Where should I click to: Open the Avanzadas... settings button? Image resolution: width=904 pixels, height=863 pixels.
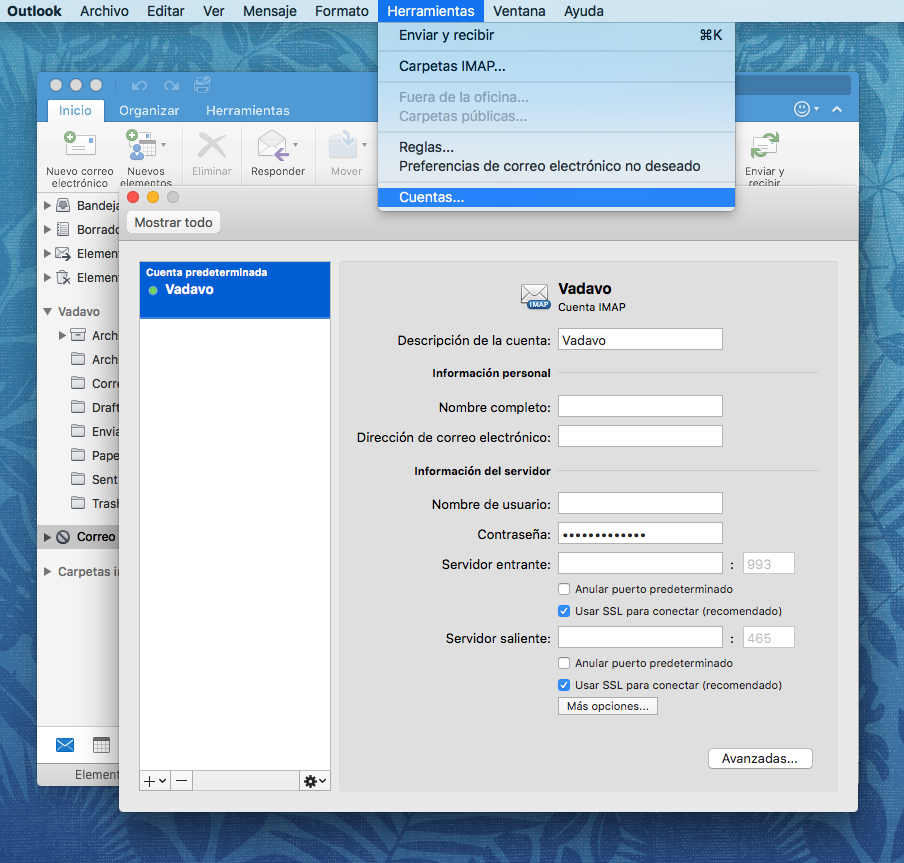click(760, 759)
